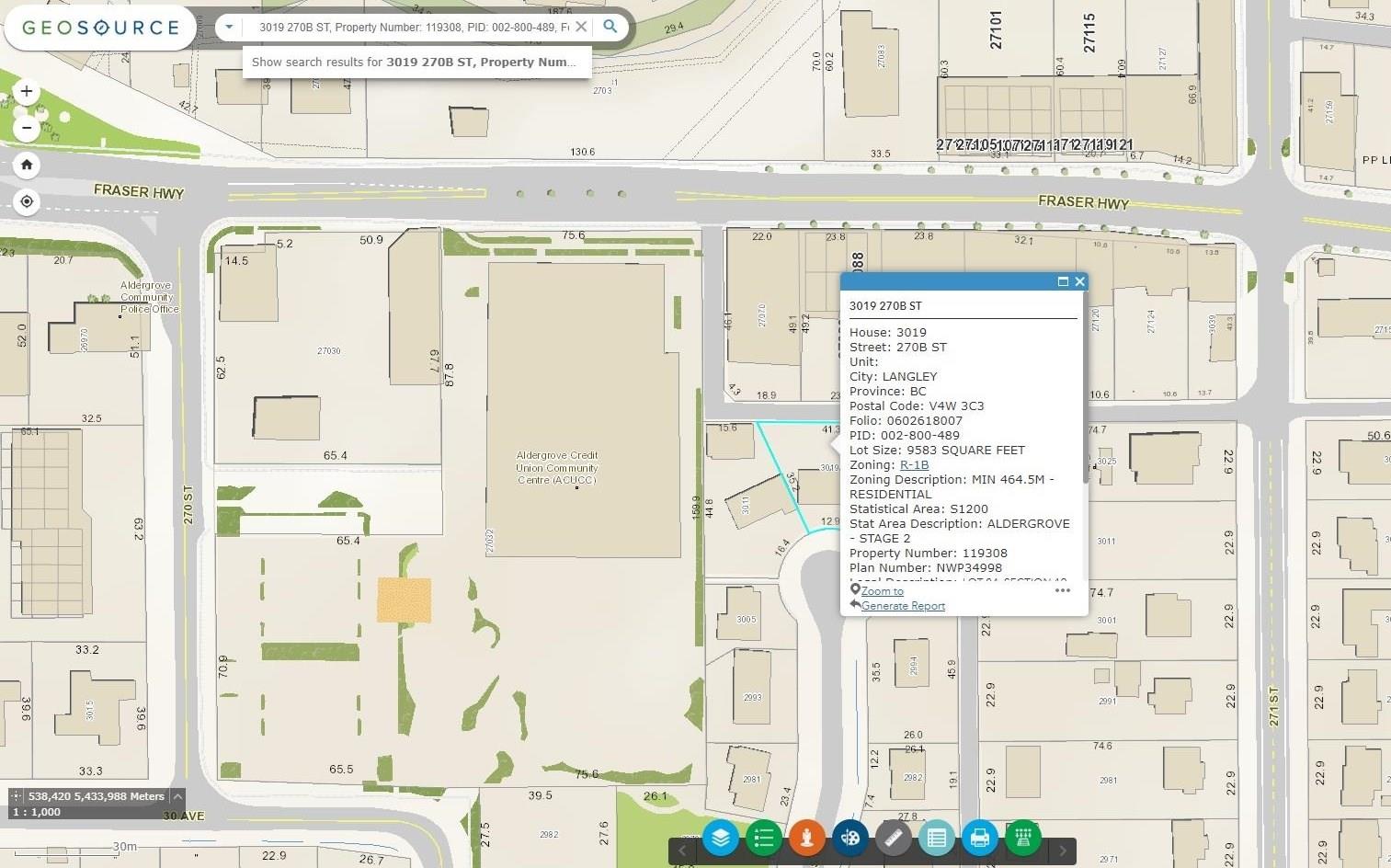Open the Print widget
This screenshot has height=868, width=1391.
click(x=979, y=838)
